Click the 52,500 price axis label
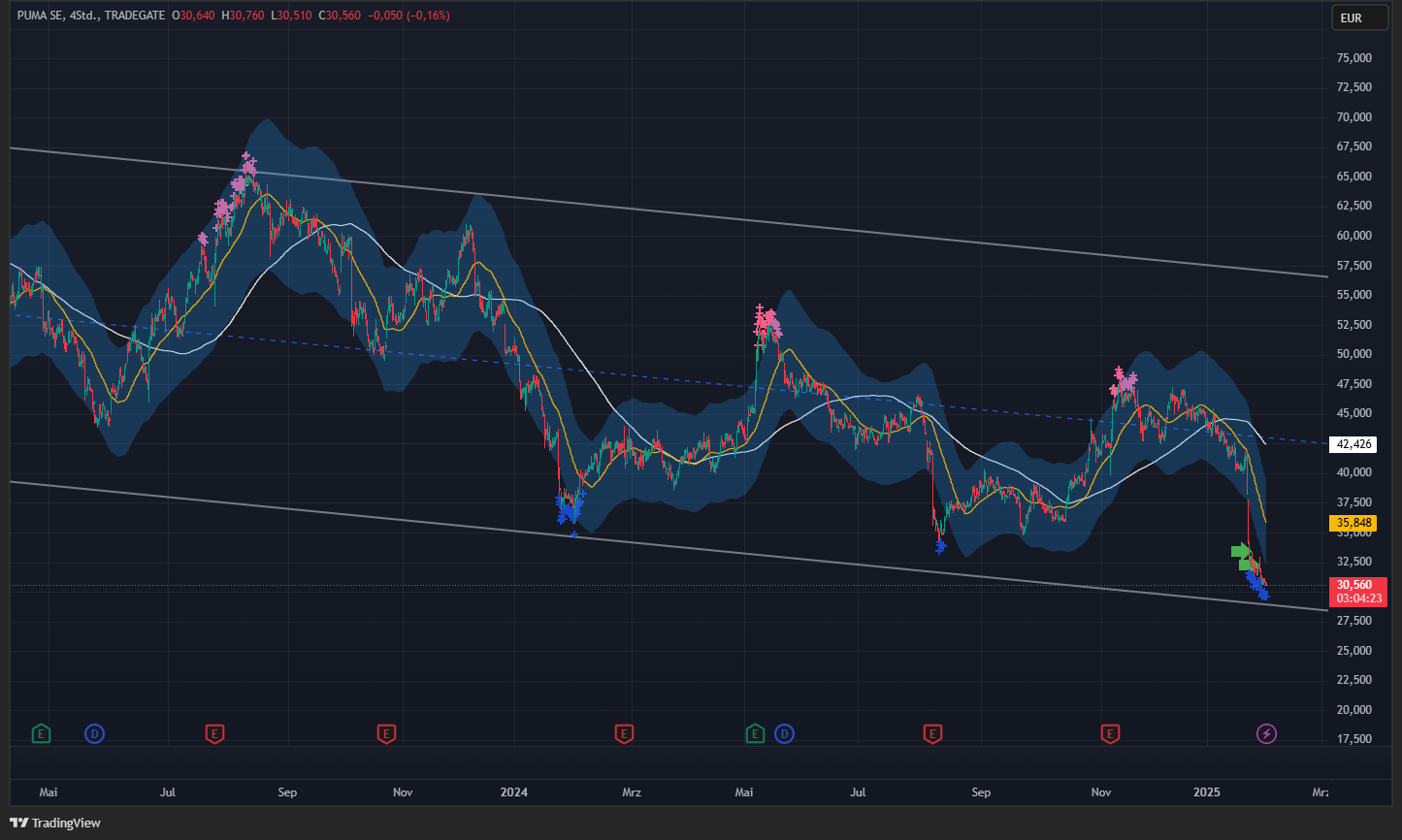 (x=1353, y=324)
